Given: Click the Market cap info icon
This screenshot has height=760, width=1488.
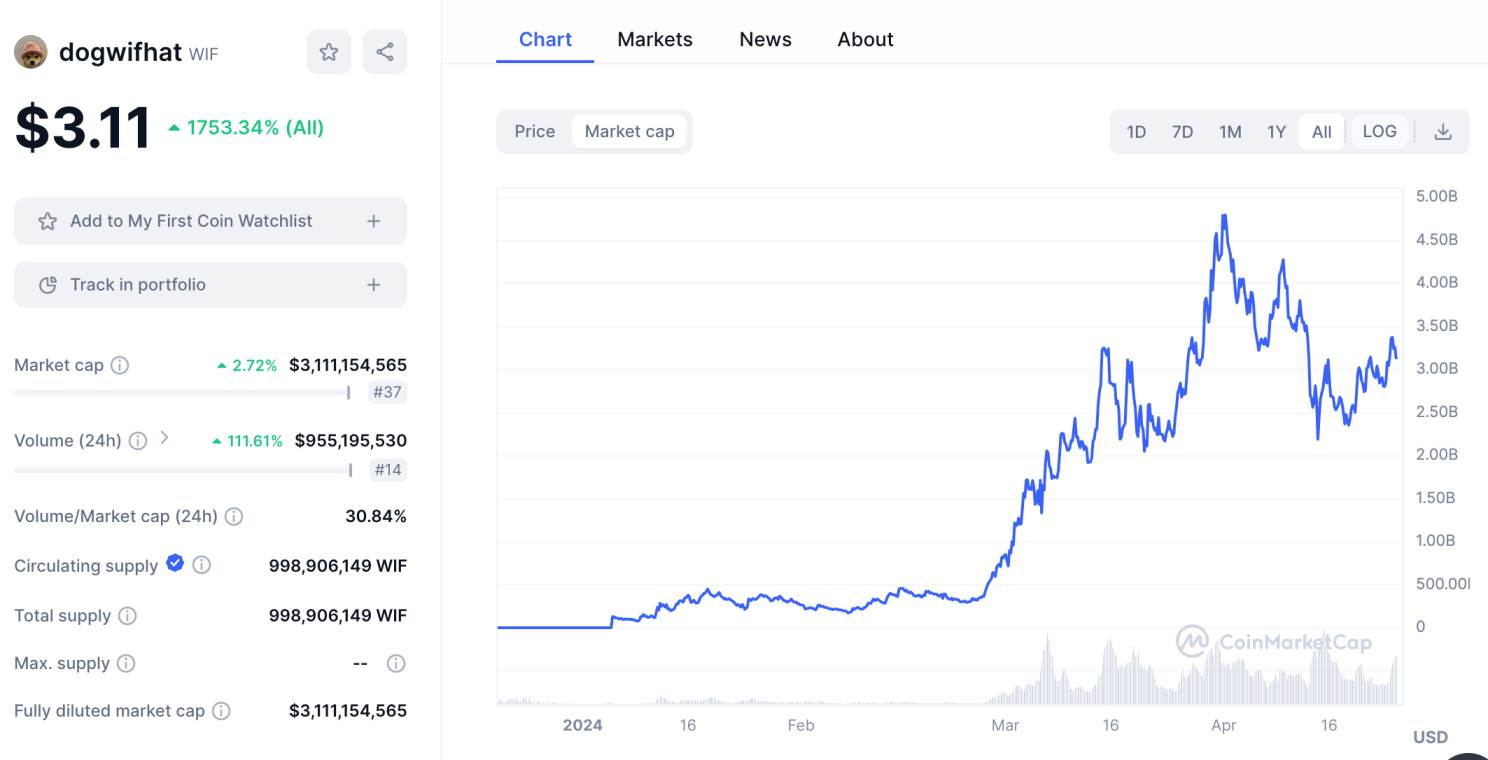Looking at the screenshot, I should [x=120, y=365].
